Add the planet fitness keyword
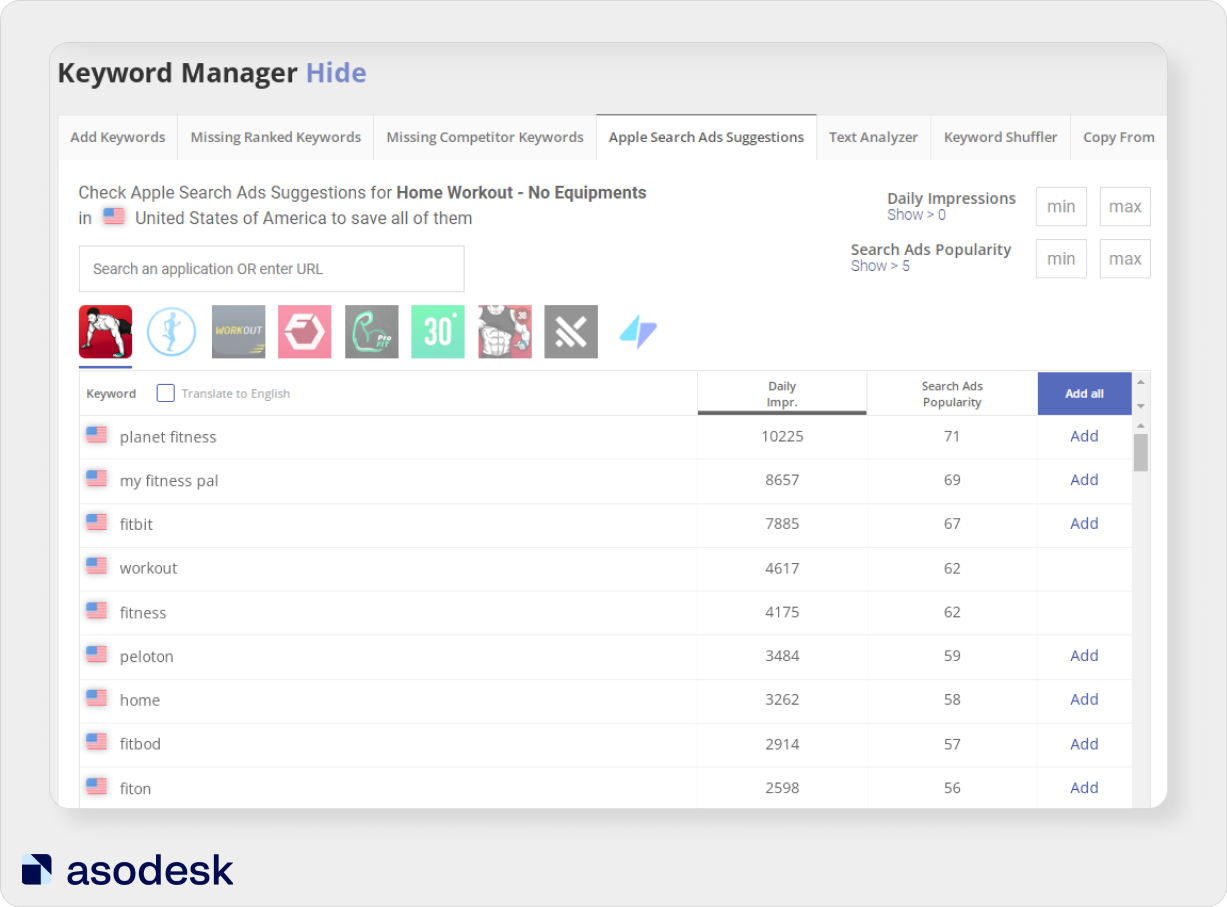Screen dimensions: 1227x907 (x=1084, y=436)
